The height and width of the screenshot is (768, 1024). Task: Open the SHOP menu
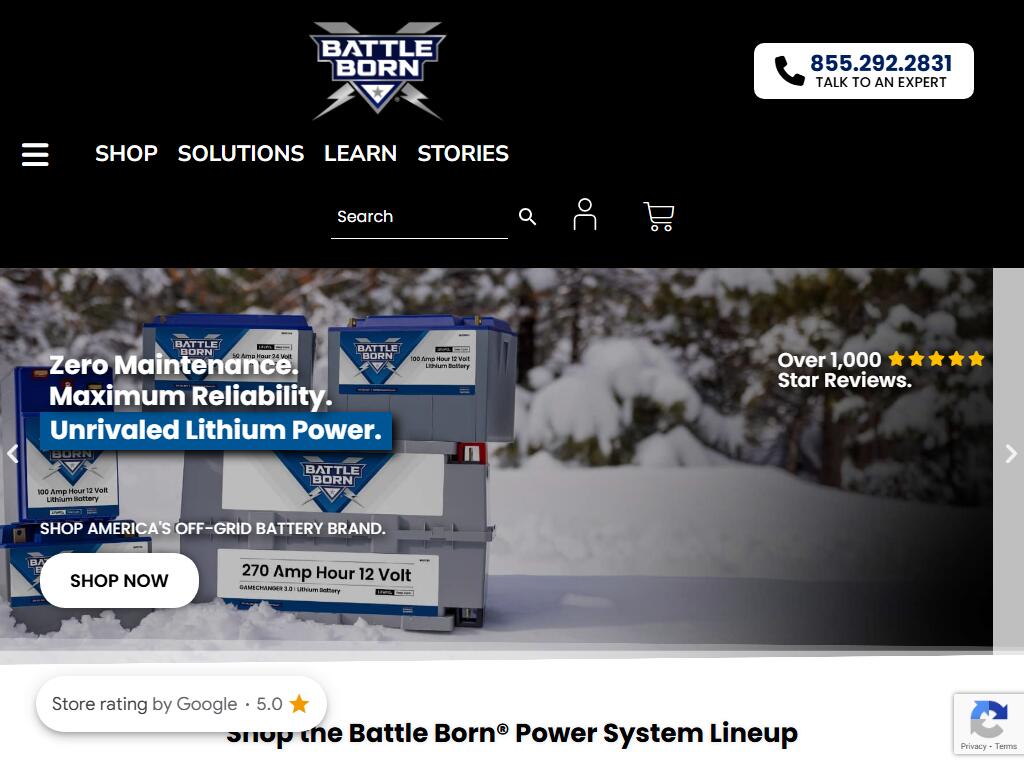tap(126, 153)
